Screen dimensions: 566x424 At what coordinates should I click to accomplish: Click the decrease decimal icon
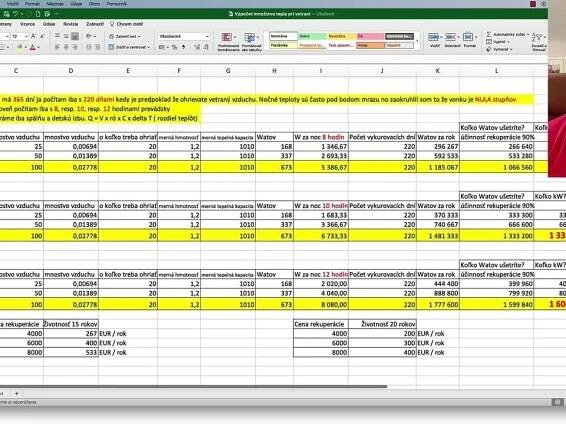click(x=206, y=47)
